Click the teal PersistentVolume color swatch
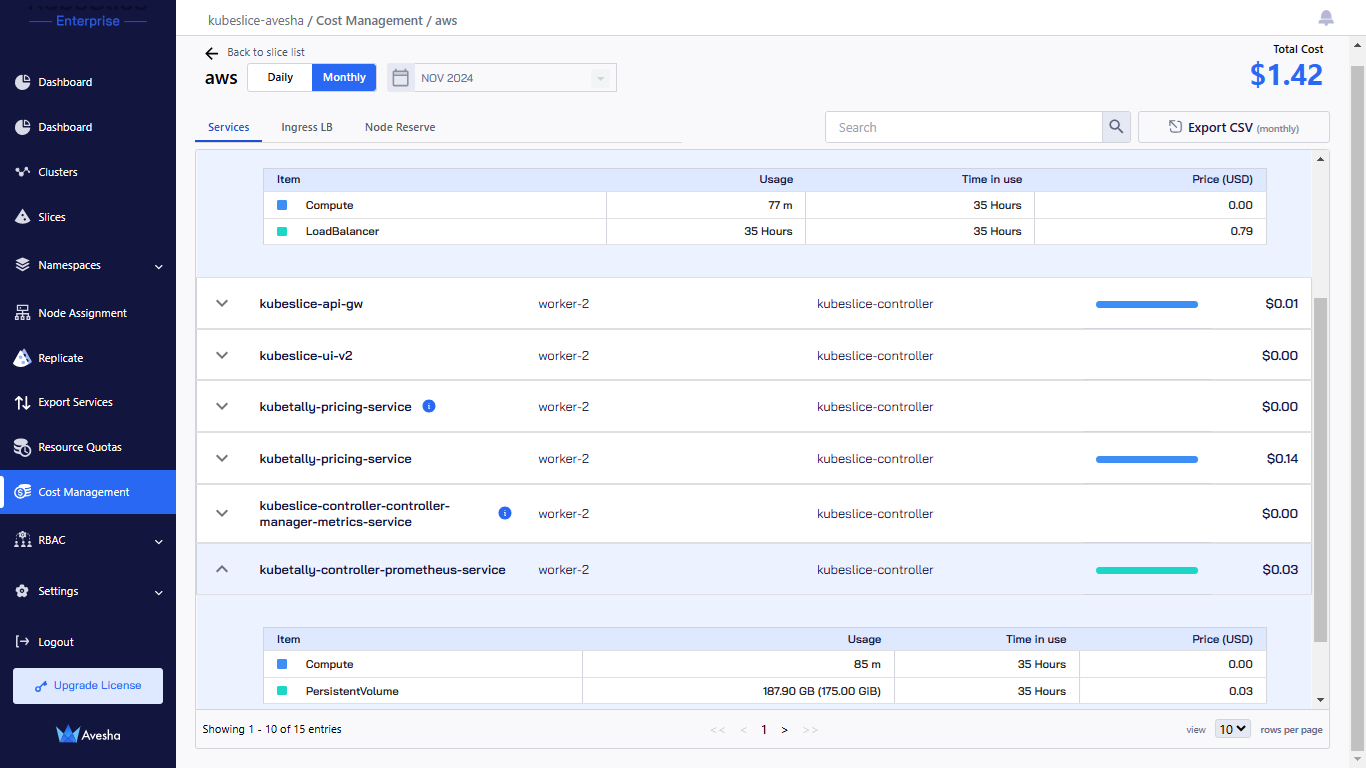The width and height of the screenshot is (1366, 768). 282,691
